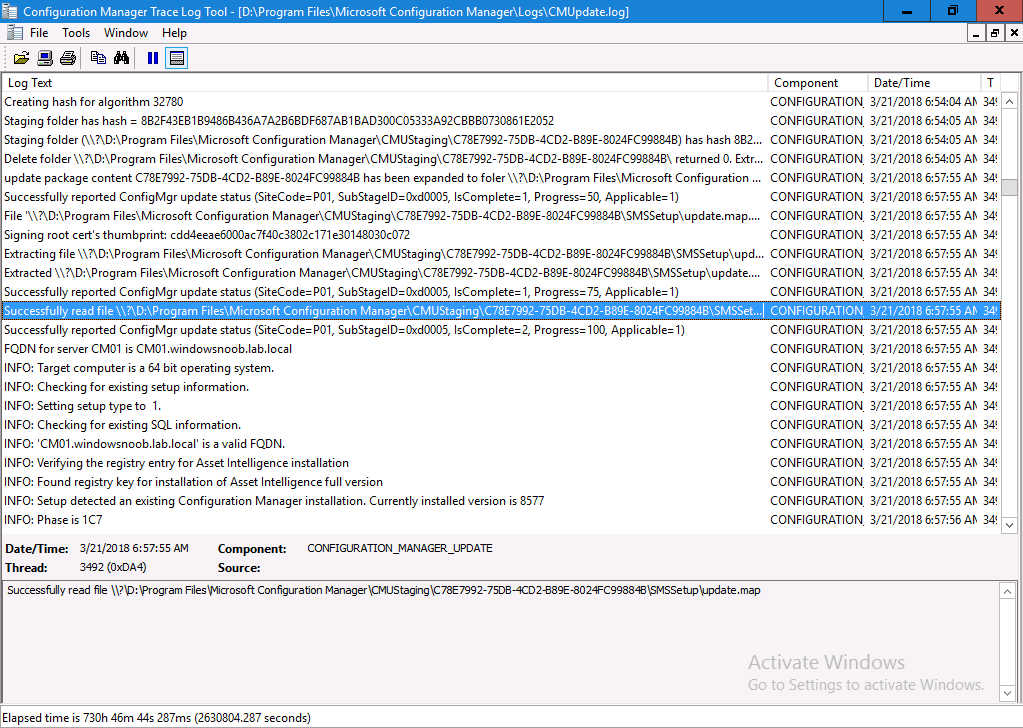1023x728 pixels.
Task: Select 'Verifying the registry entry' row
Action: 501,463
